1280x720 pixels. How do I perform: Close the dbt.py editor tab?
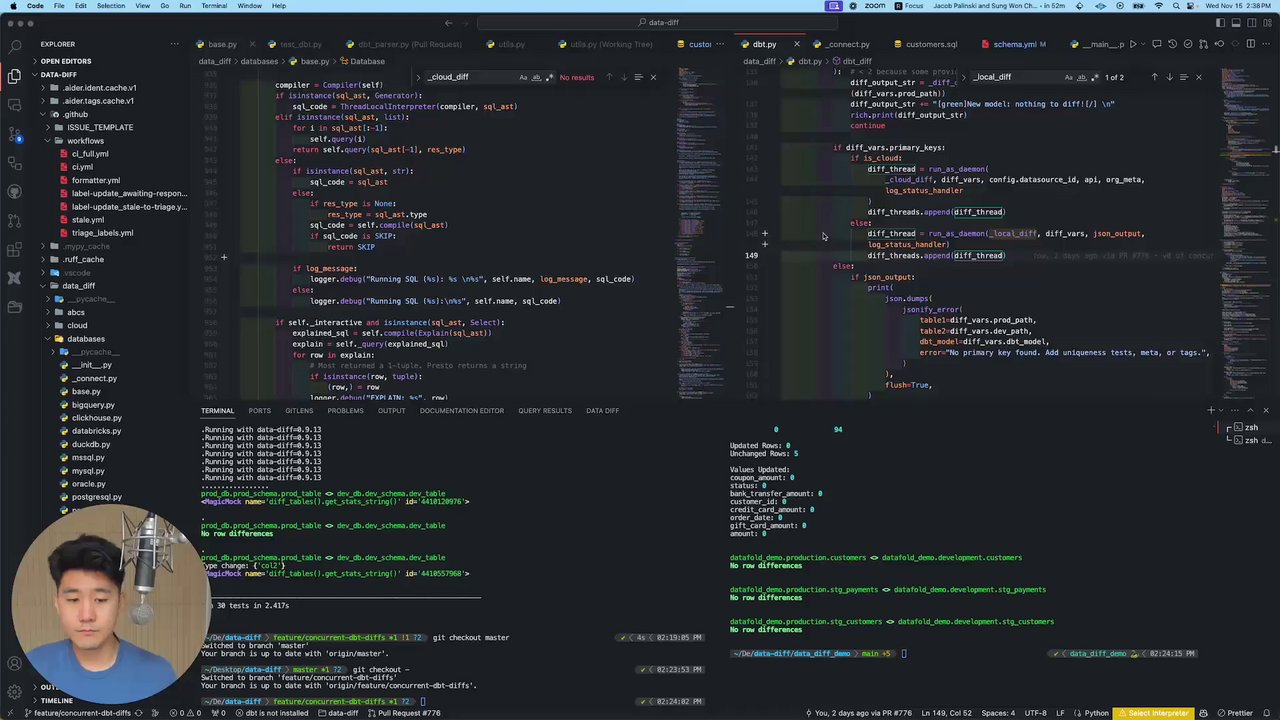pyautogui.click(x=796, y=44)
